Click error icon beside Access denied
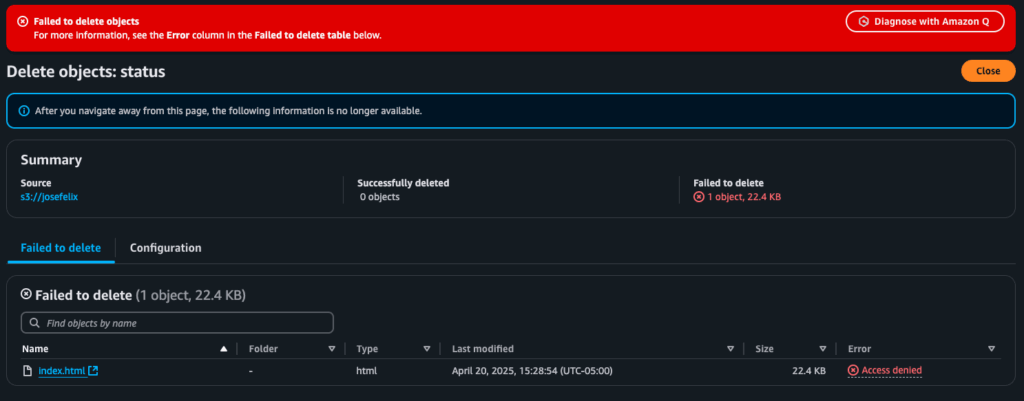Screen dimensions: 1024x401 click(853, 371)
